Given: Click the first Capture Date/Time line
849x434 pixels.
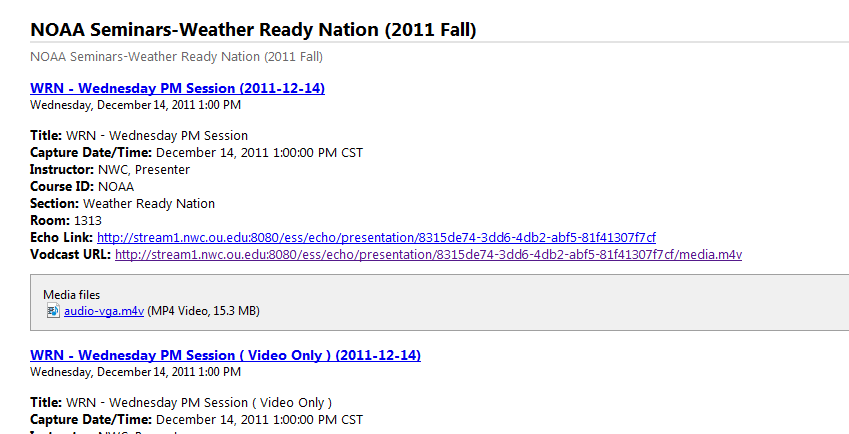Looking at the screenshot, I should click(197, 153).
